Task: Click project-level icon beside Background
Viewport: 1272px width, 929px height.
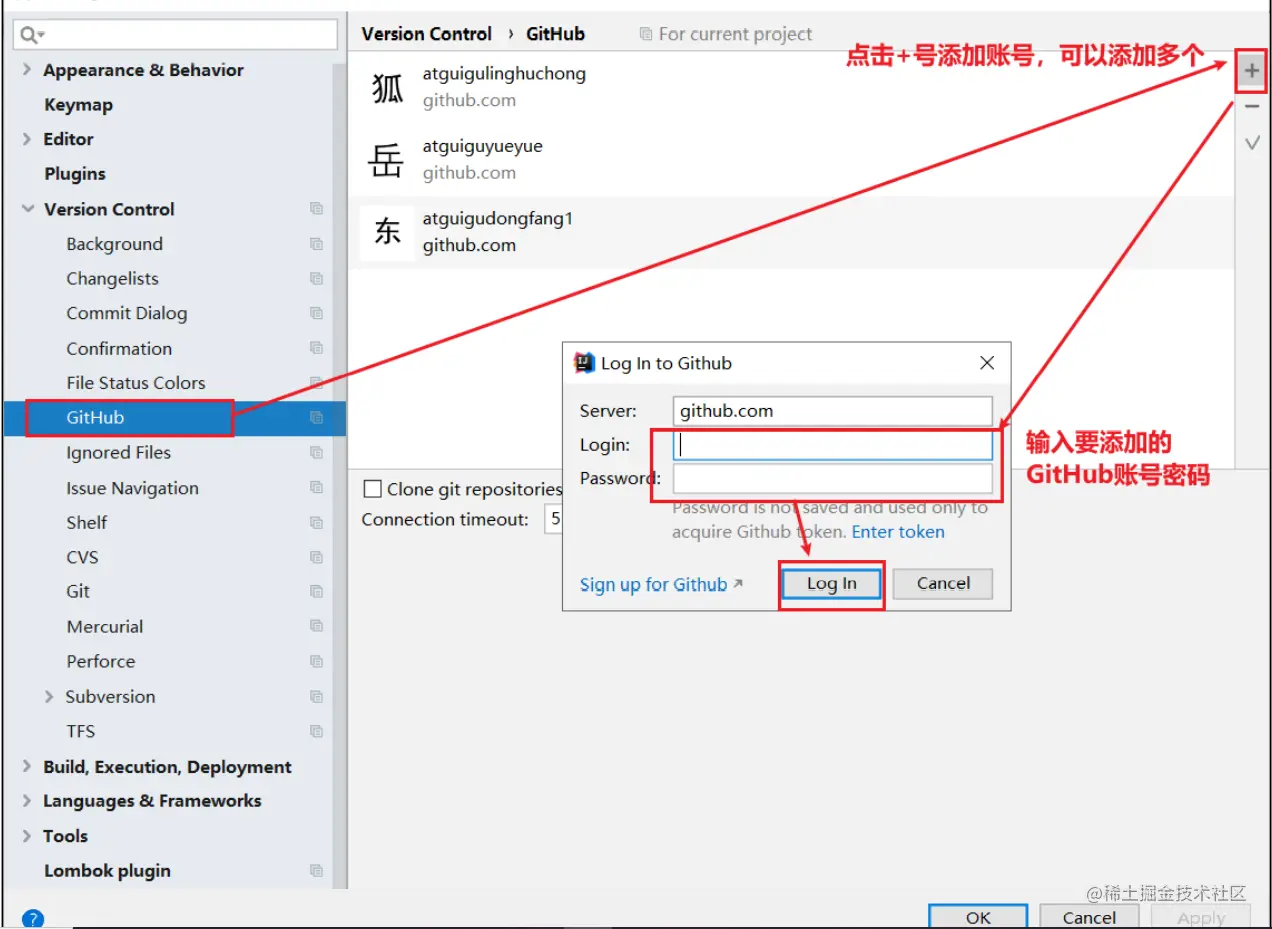Action: click(316, 244)
